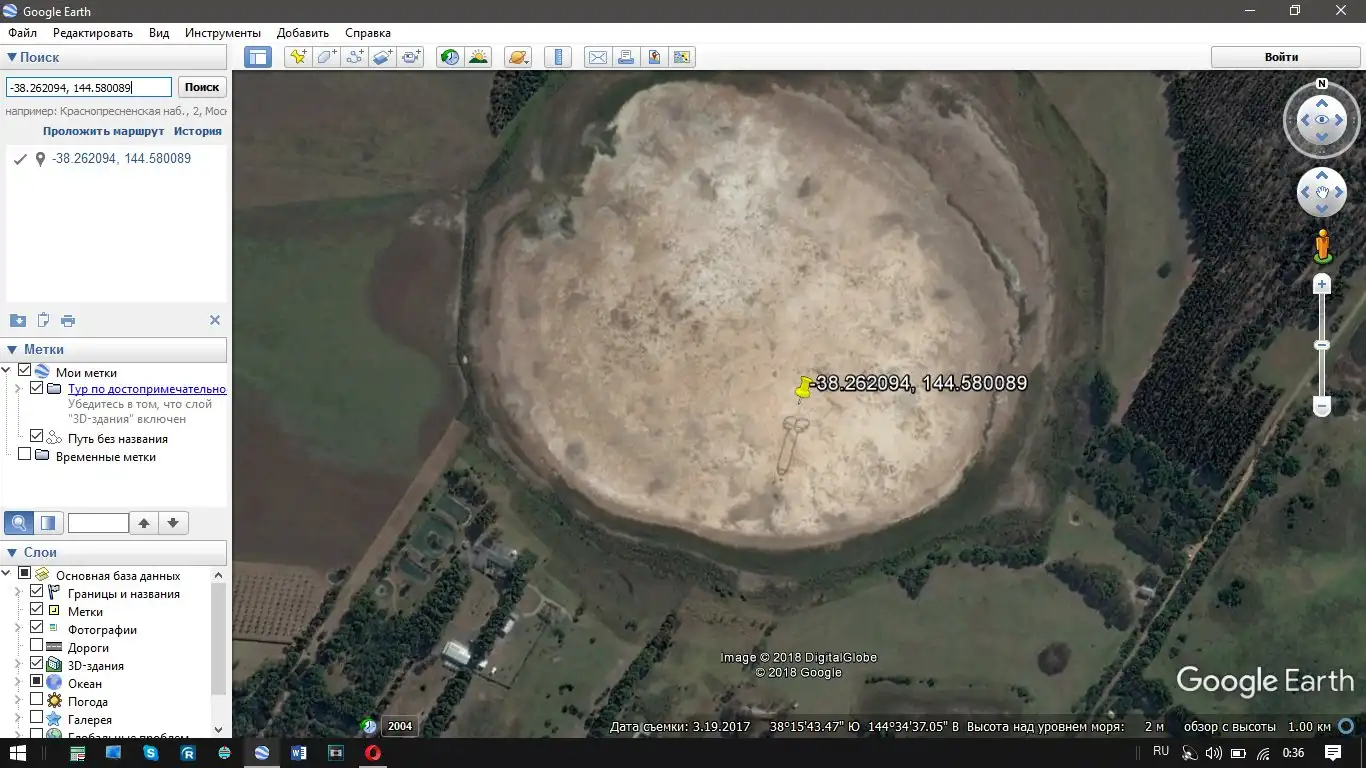Click the Street View pegman icon
This screenshot has height=768, width=1366.
tap(1322, 246)
